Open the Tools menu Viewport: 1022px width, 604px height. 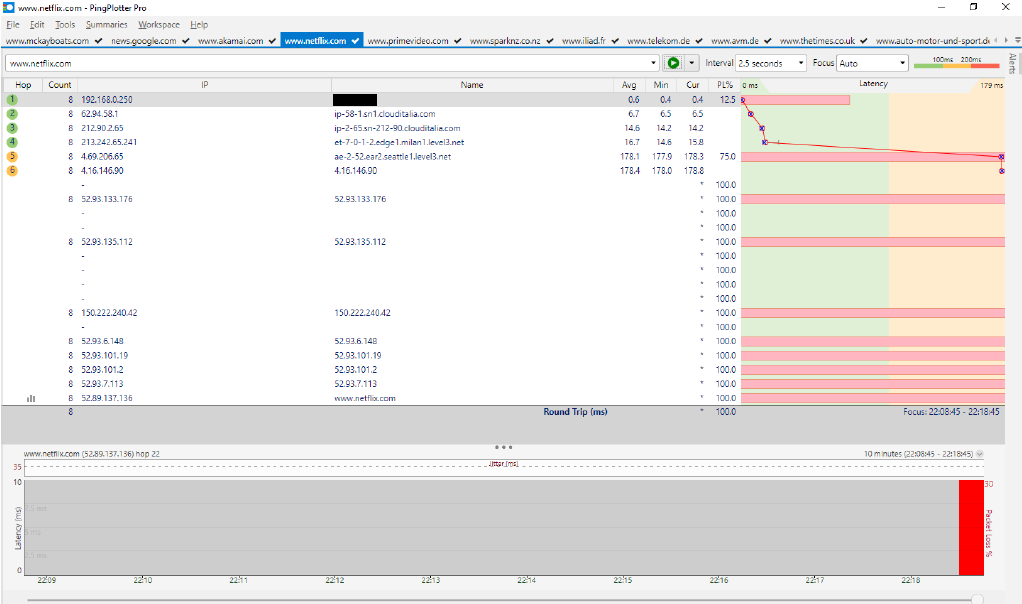click(x=65, y=25)
